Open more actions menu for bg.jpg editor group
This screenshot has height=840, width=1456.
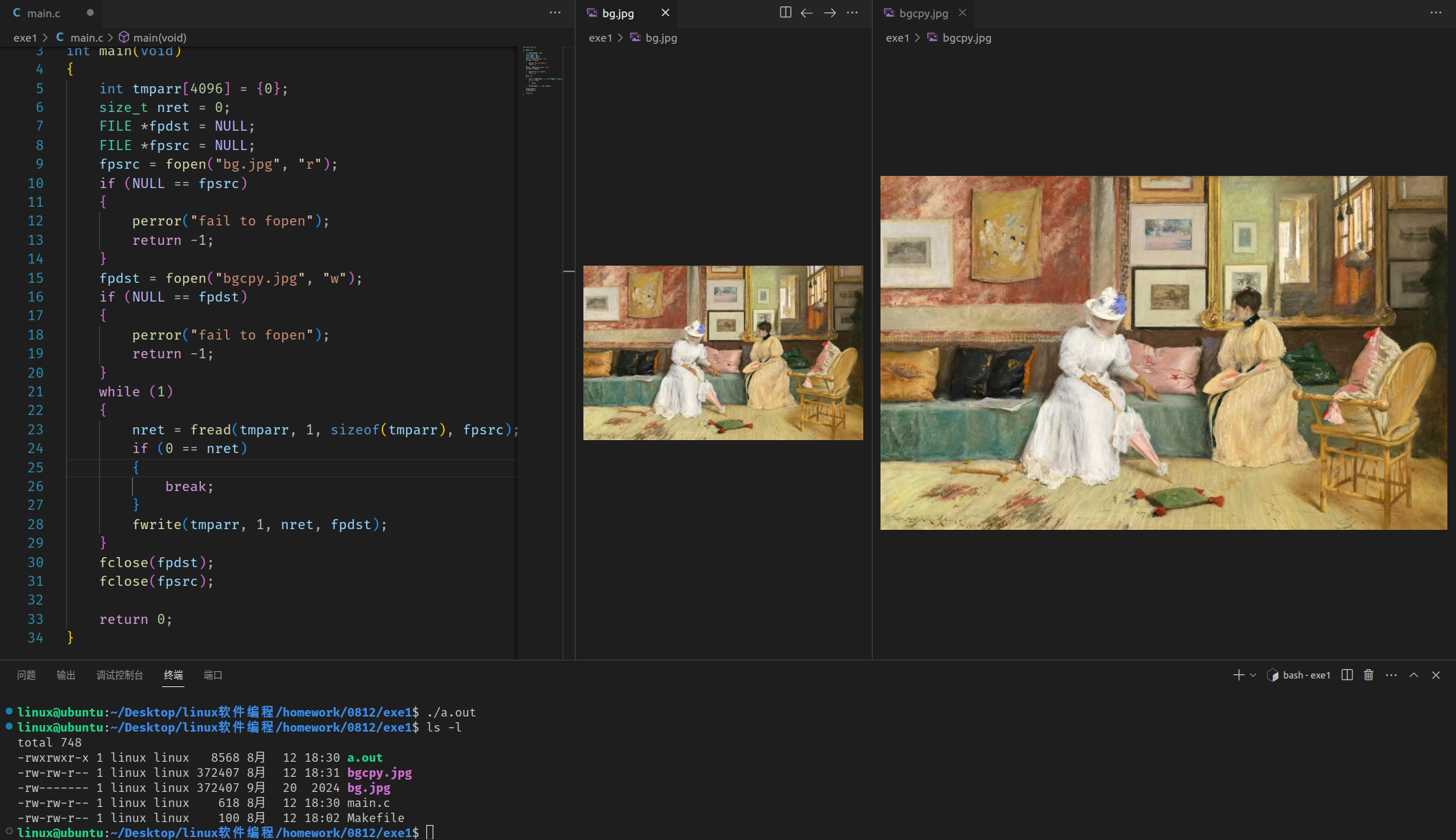point(852,12)
